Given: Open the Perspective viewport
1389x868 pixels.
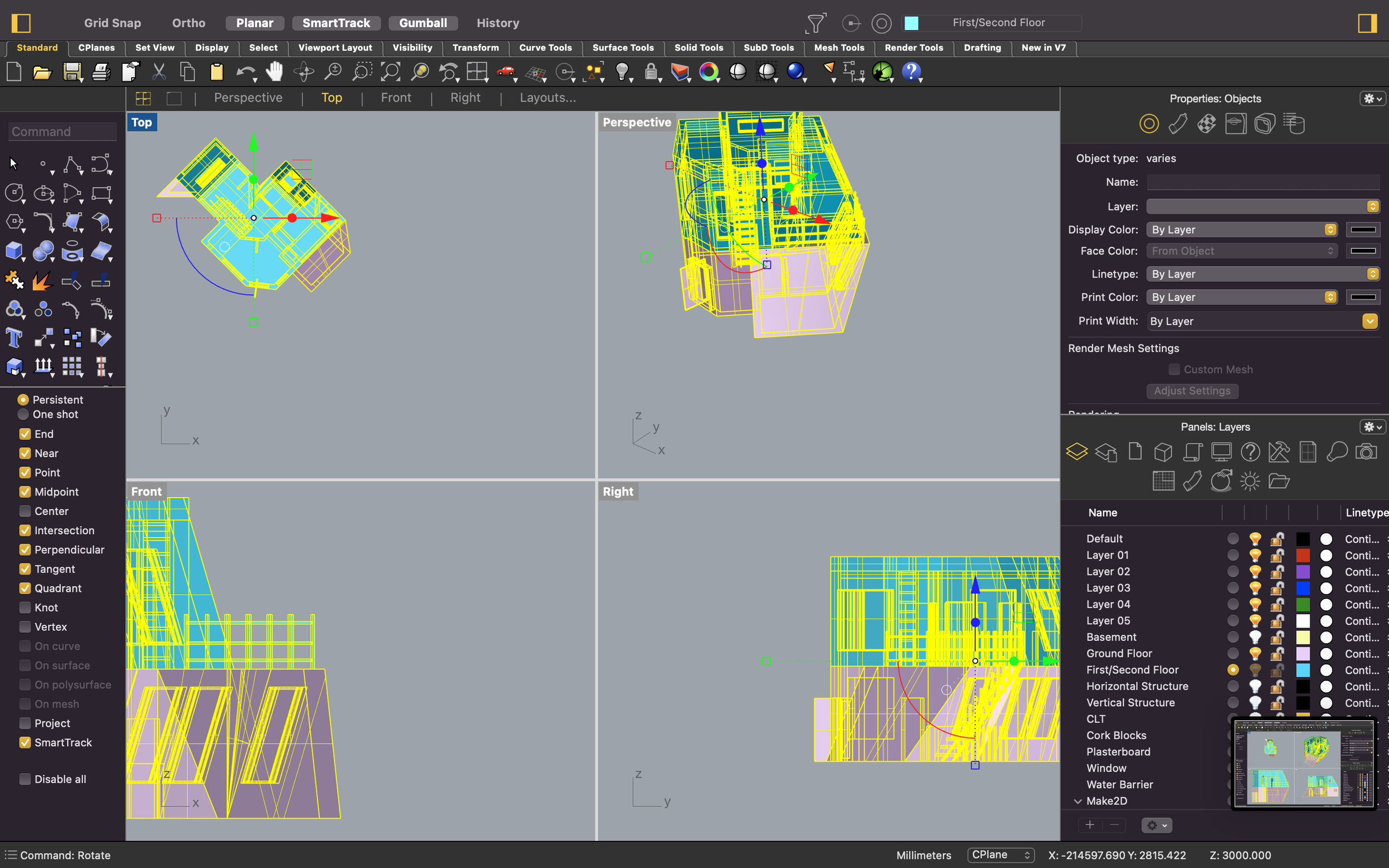Looking at the screenshot, I should click(248, 97).
